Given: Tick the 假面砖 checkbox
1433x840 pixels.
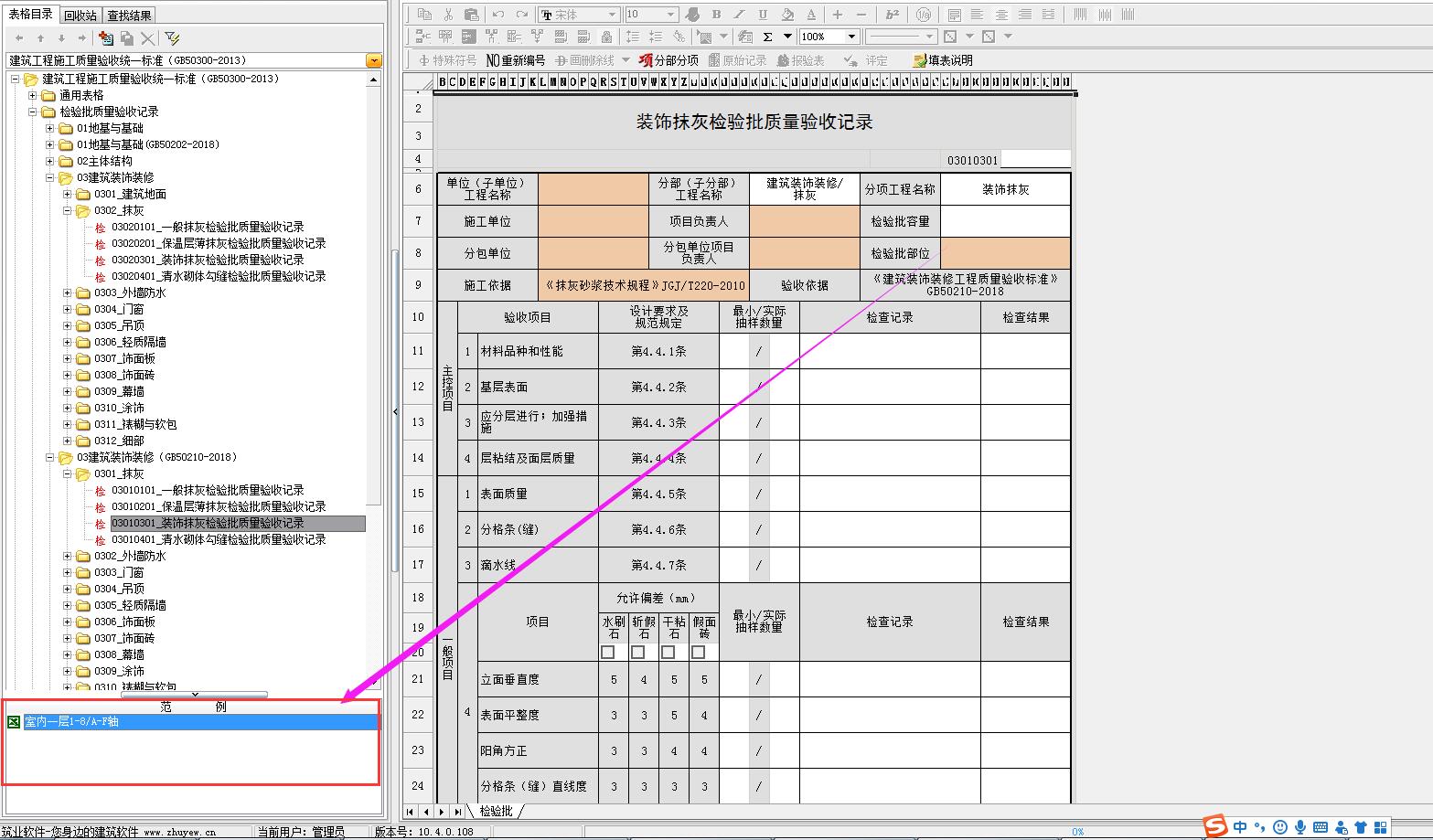Looking at the screenshot, I should [699, 653].
